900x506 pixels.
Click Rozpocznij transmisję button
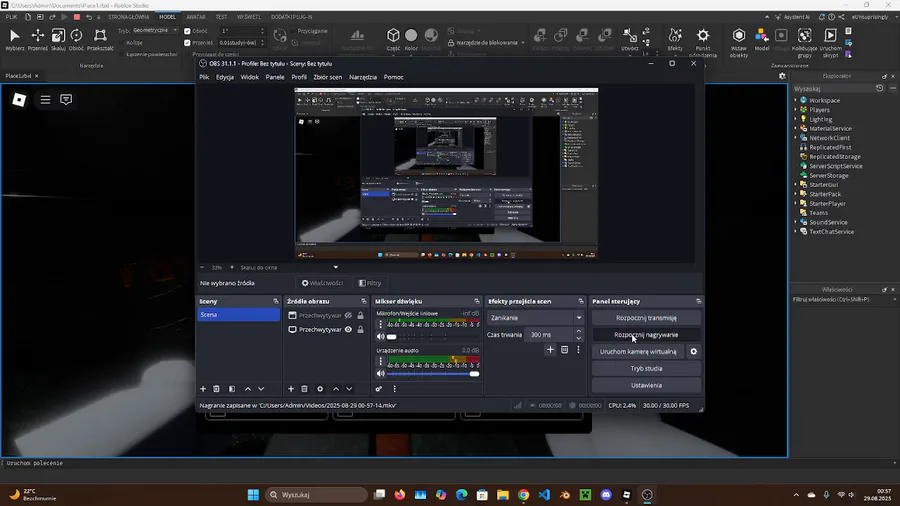pos(646,318)
